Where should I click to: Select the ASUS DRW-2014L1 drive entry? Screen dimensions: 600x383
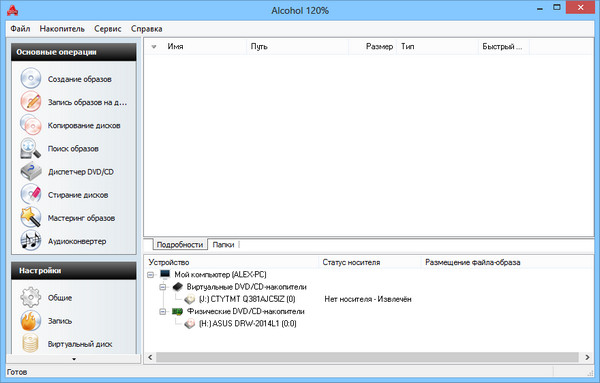click(248, 324)
